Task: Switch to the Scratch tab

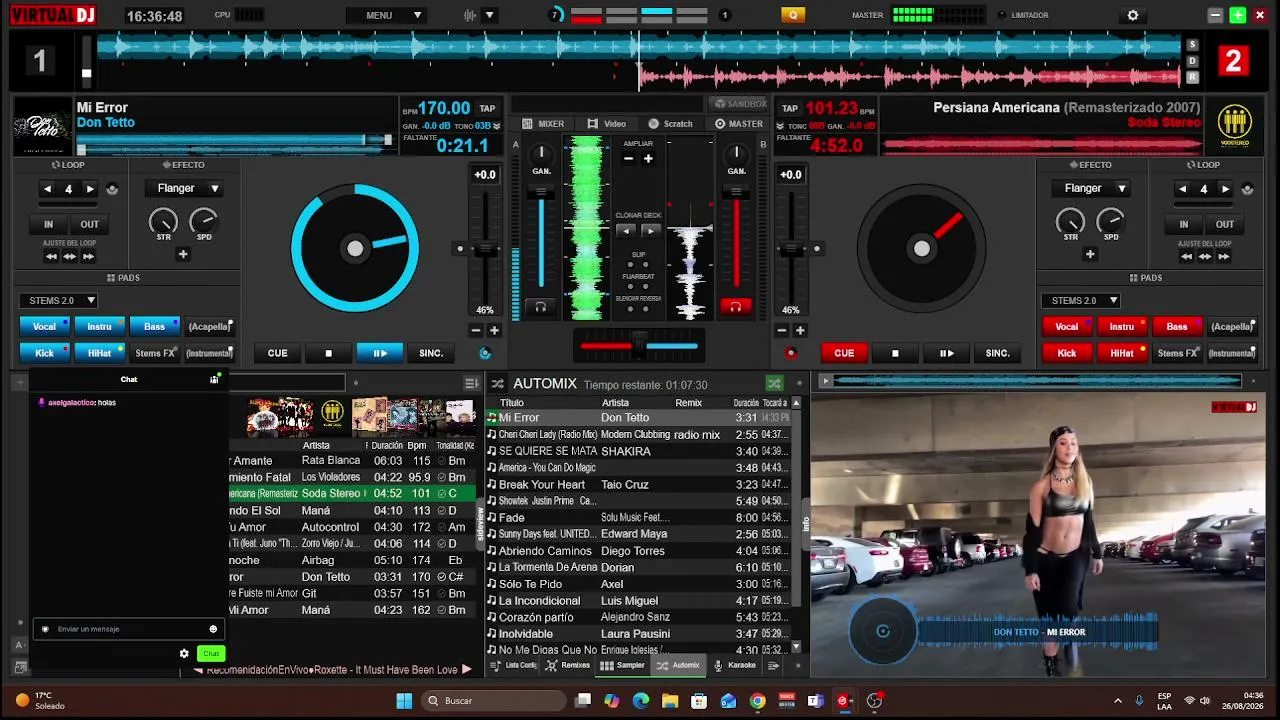Action: (670, 124)
